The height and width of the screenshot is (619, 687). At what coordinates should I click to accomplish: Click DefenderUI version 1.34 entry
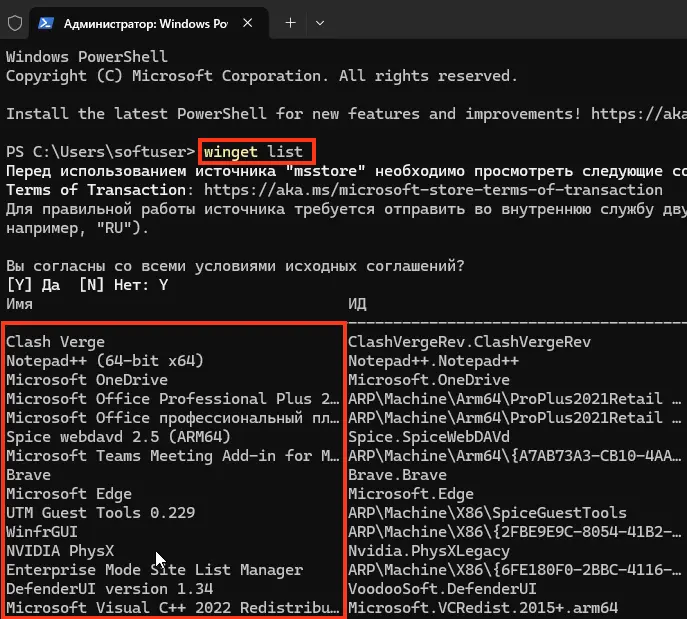110,589
